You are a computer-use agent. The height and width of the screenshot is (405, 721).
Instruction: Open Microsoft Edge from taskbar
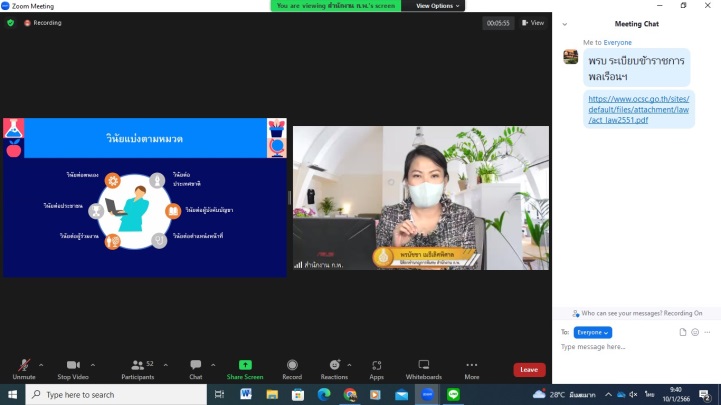(x=324, y=394)
